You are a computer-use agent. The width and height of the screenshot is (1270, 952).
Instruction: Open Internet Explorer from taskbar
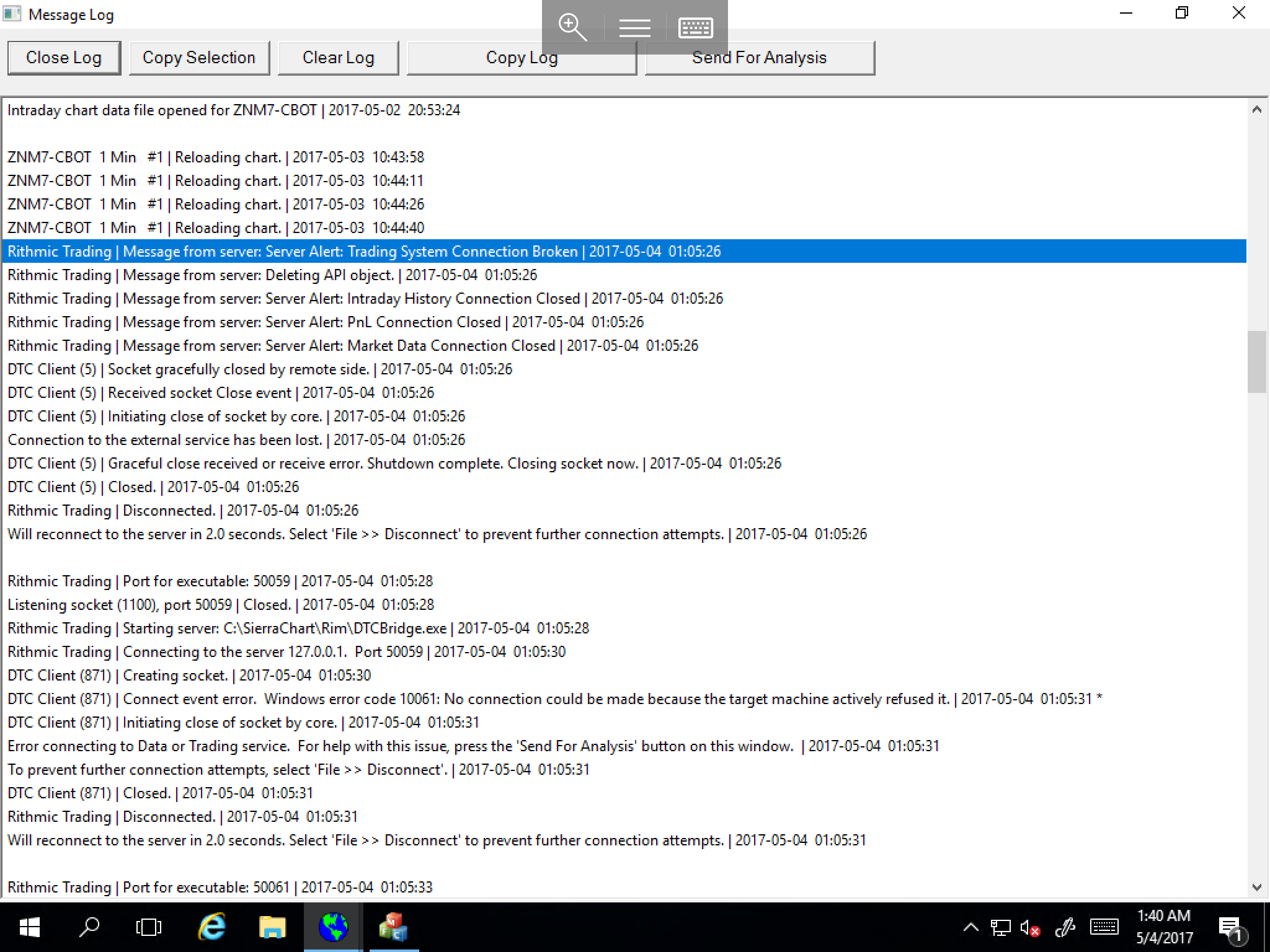(x=211, y=927)
